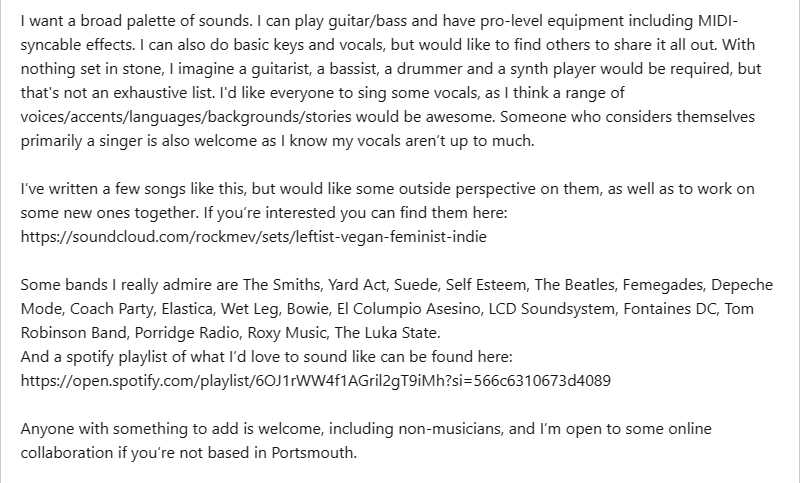Click on Porridge Radio in the list

(186, 333)
